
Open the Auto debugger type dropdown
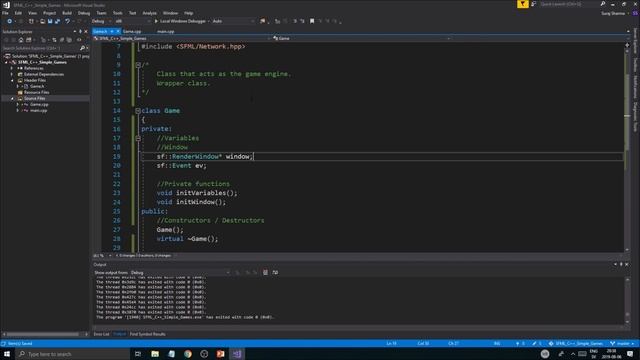[233, 21]
